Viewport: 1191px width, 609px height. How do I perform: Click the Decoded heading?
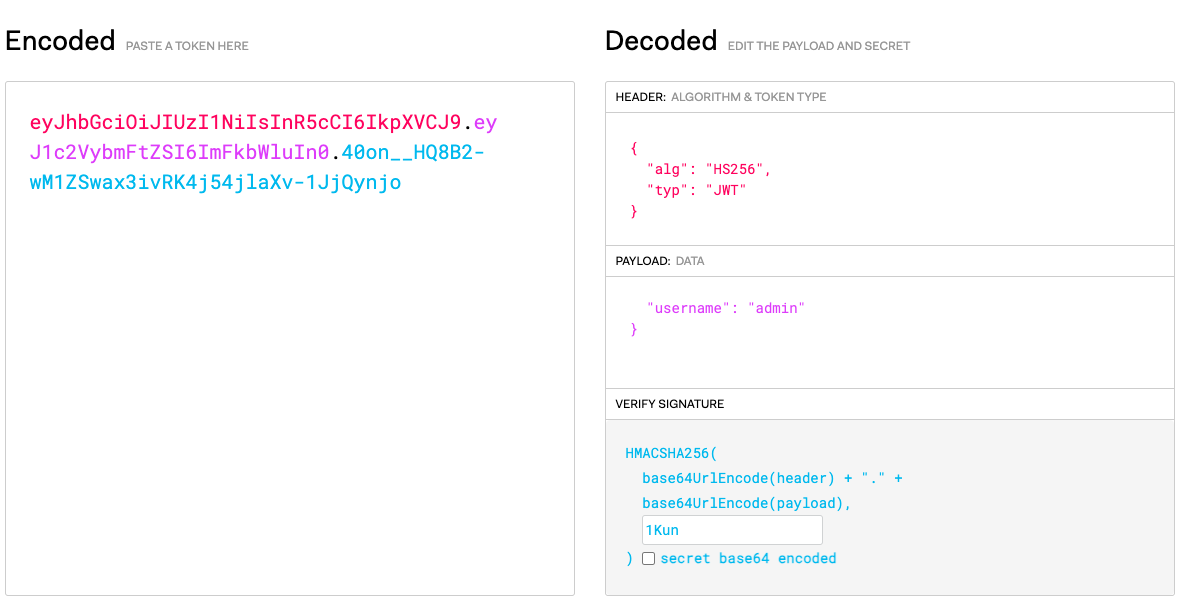pyautogui.click(x=661, y=41)
